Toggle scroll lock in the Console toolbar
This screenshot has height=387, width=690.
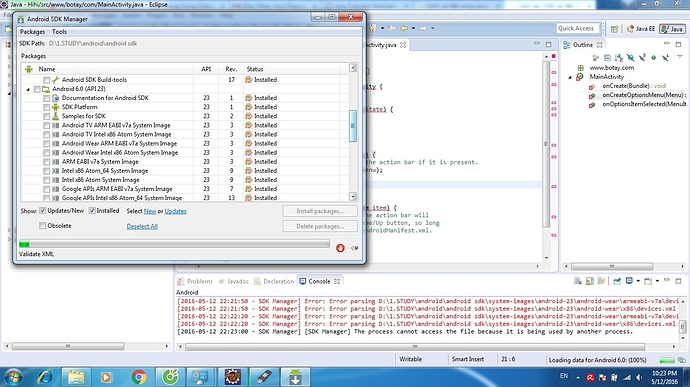(x=590, y=281)
